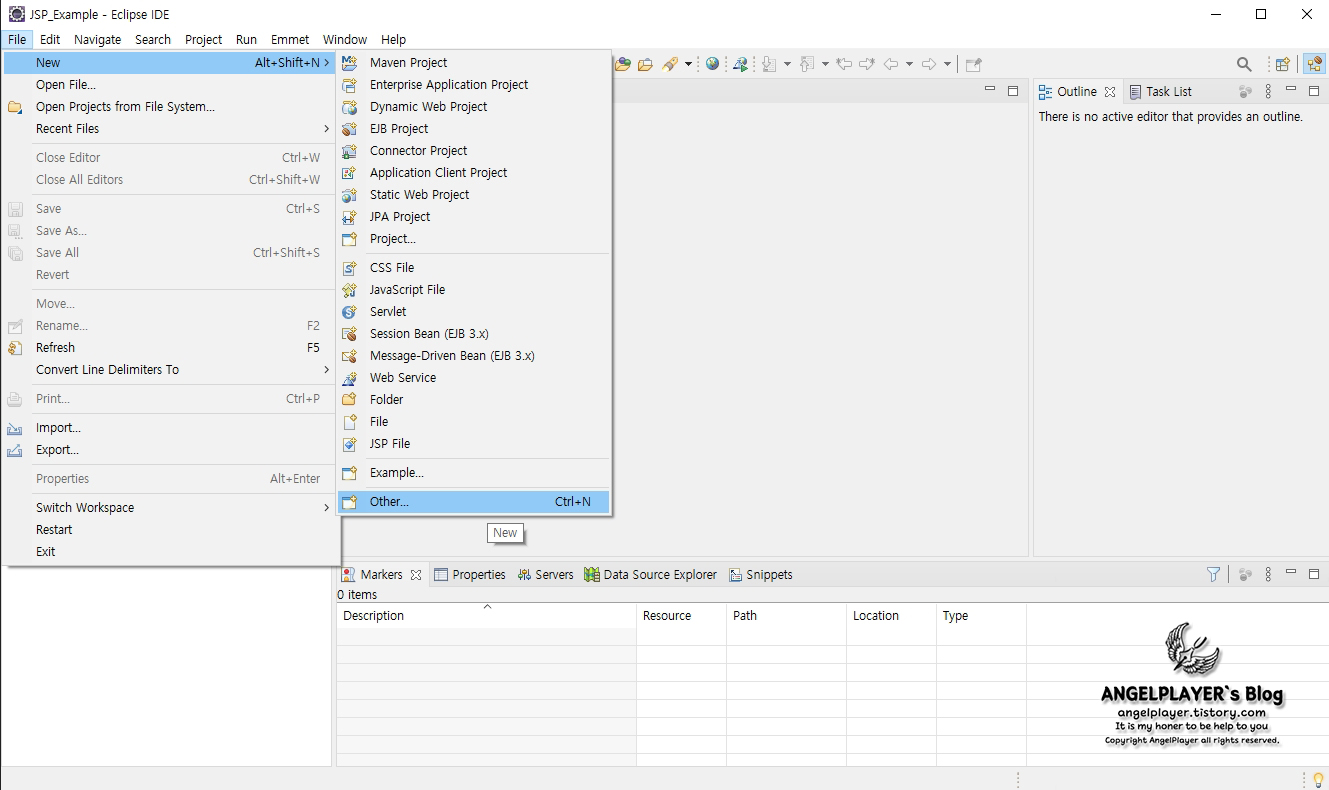
Task: Open the Markers view three-dot menu
Action: pos(1268,574)
